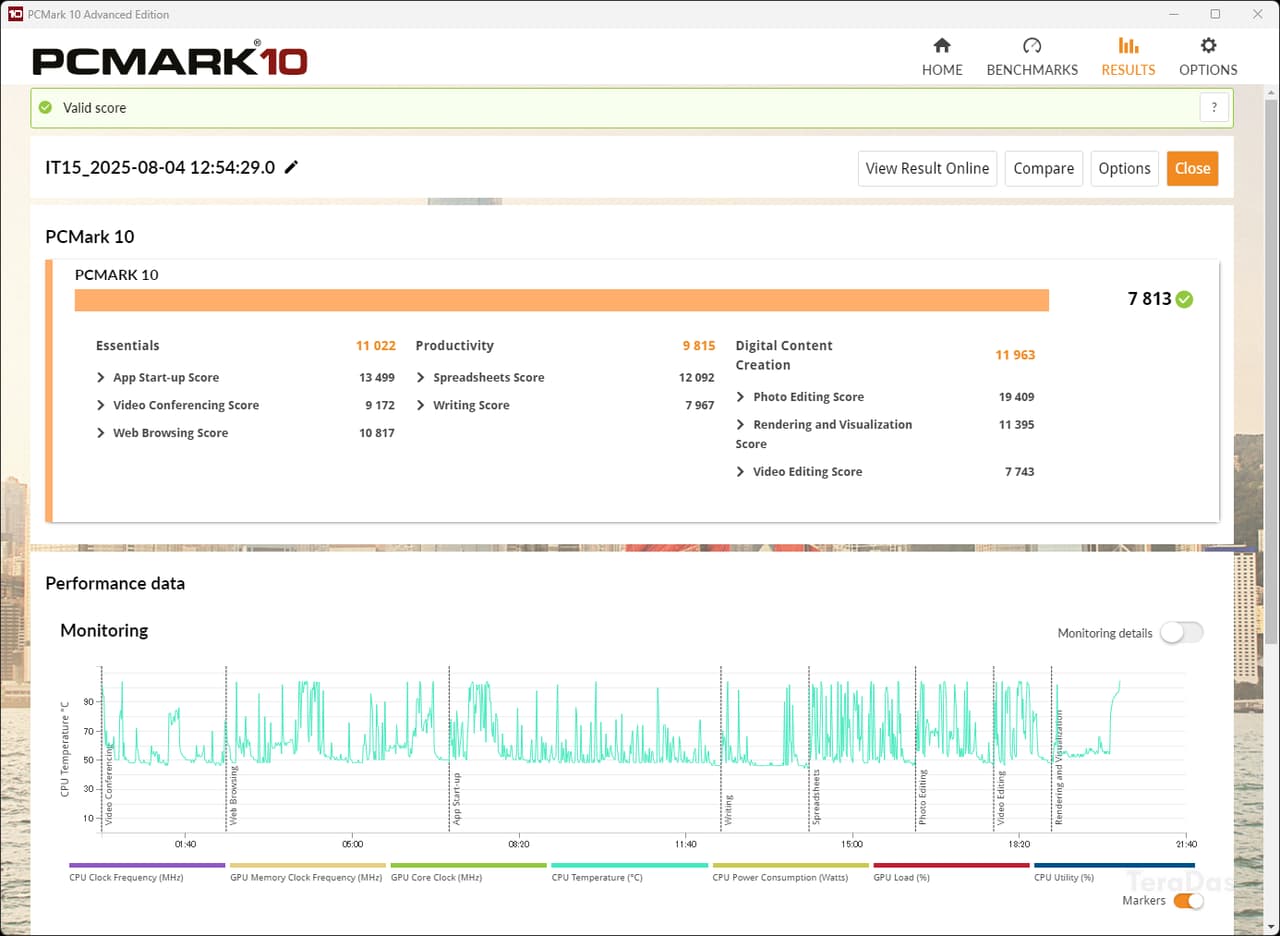Click the Productivity score 9 815
This screenshot has width=1280, height=936.
coord(699,345)
